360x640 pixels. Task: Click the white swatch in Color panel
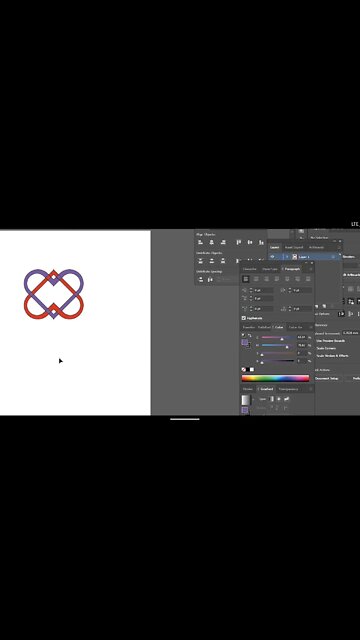click(252, 370)
